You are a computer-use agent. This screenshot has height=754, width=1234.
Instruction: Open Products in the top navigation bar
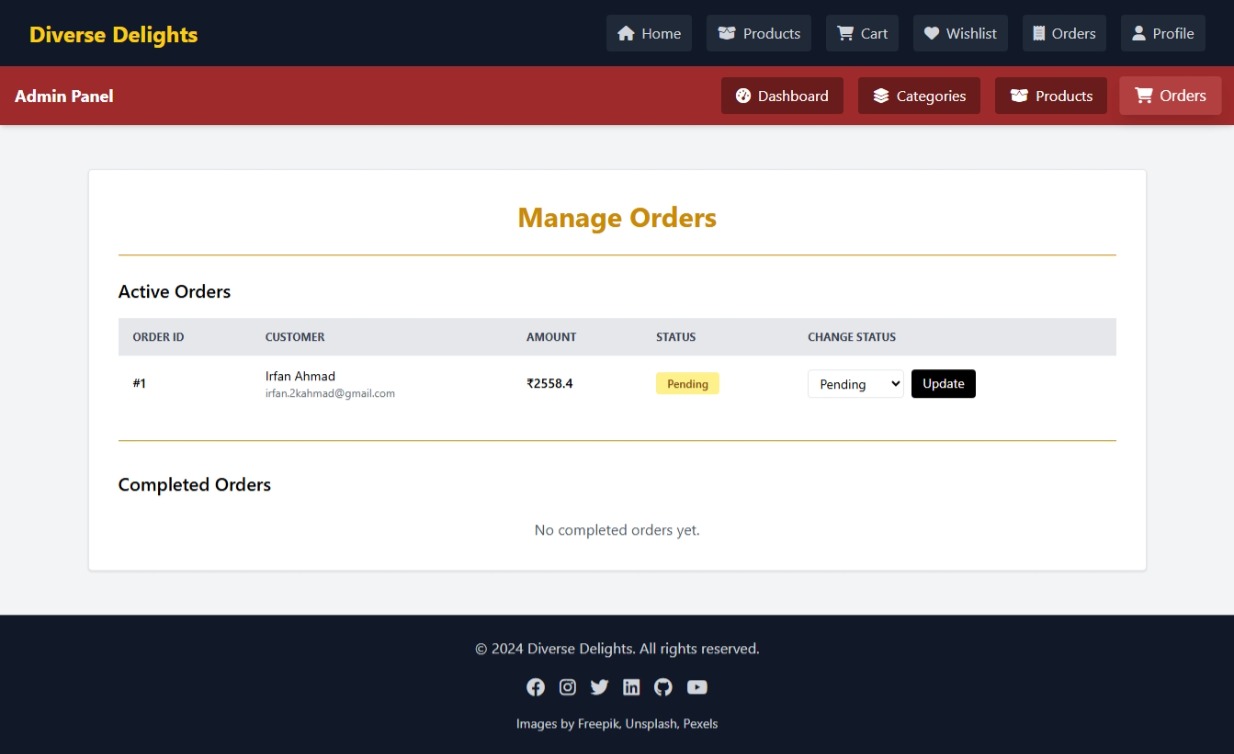pos(758,33)
